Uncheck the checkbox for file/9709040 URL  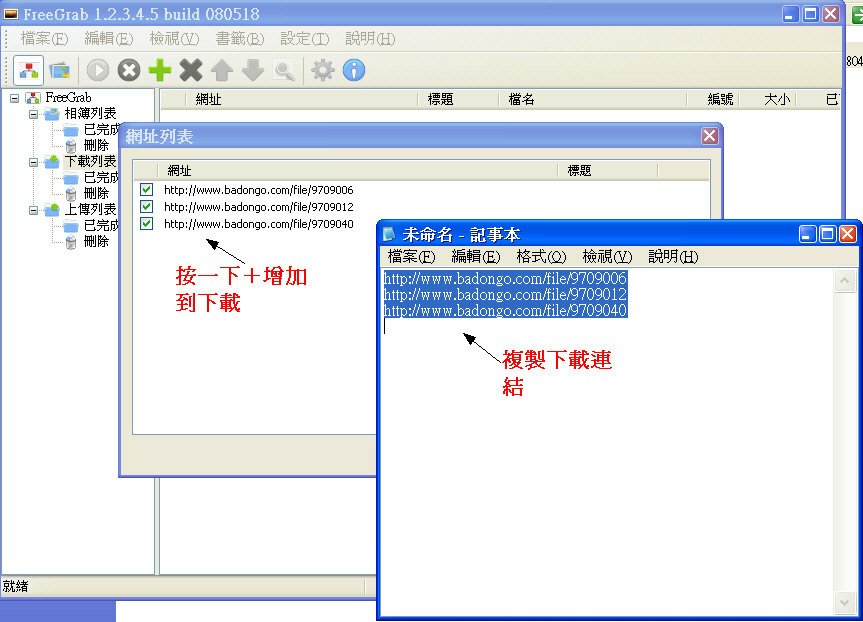(146, 223)
